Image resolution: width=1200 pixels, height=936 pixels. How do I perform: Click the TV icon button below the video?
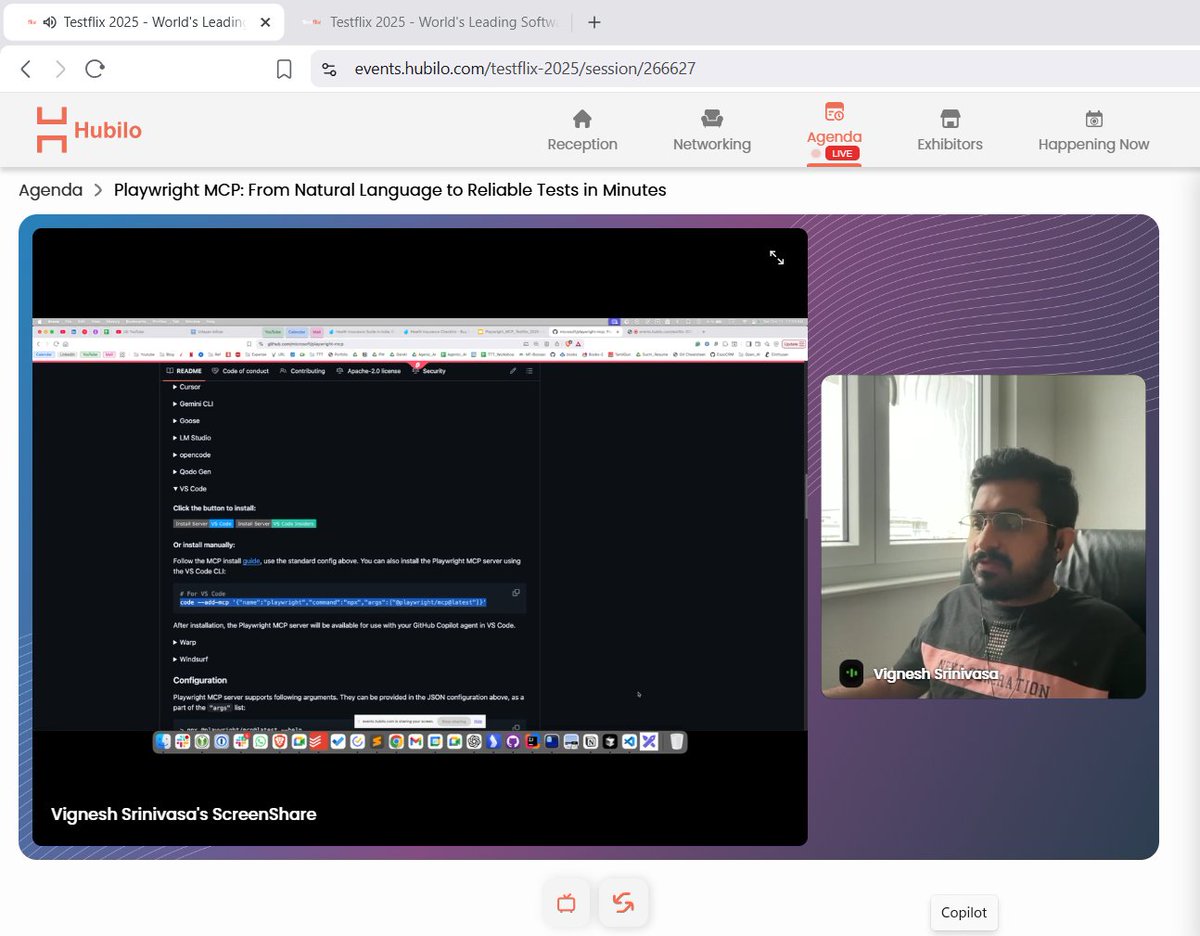click(x=567, y=904)
